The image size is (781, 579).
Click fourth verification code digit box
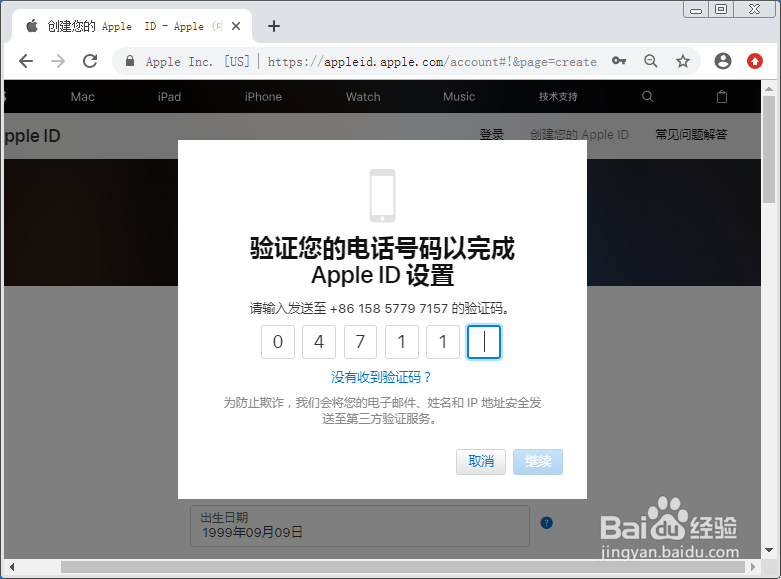401,342
